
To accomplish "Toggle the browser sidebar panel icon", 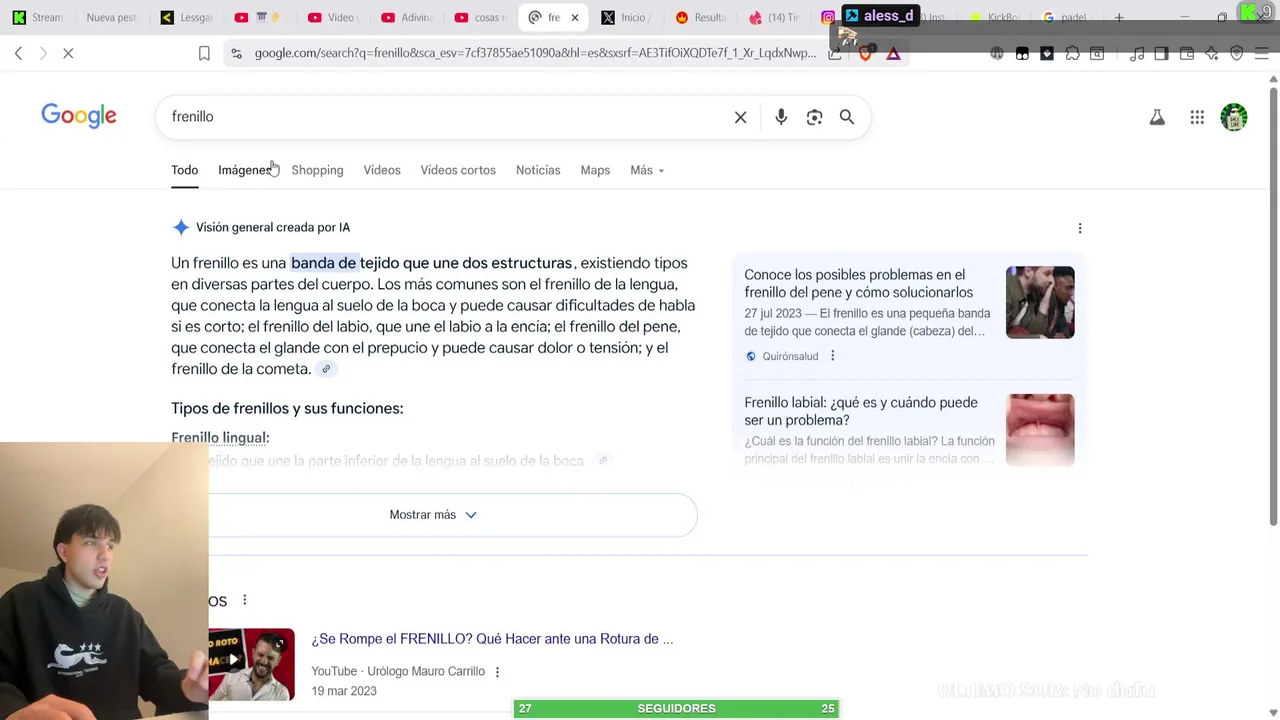I will click(1161, 53).
